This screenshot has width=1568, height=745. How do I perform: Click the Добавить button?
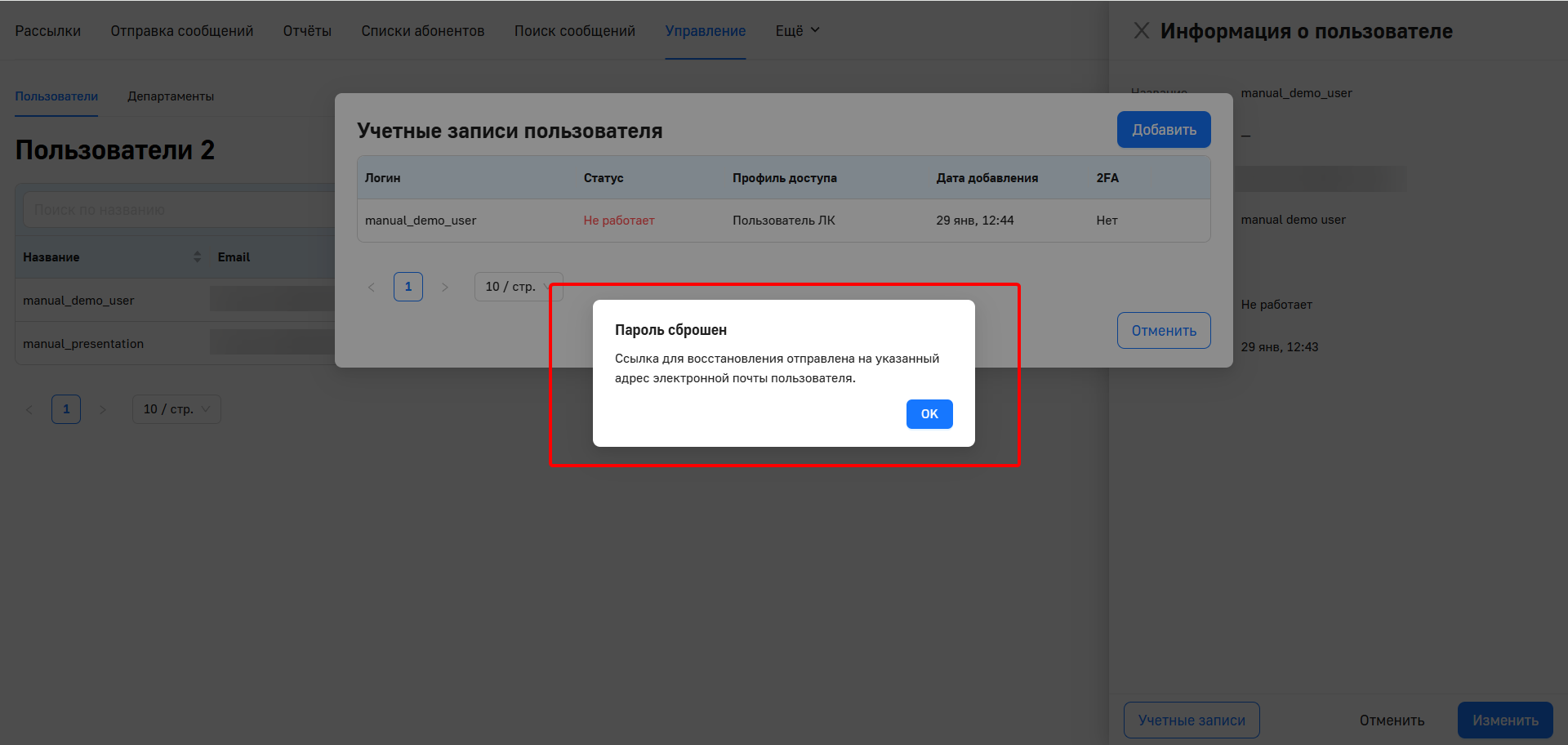[1163, 130]
